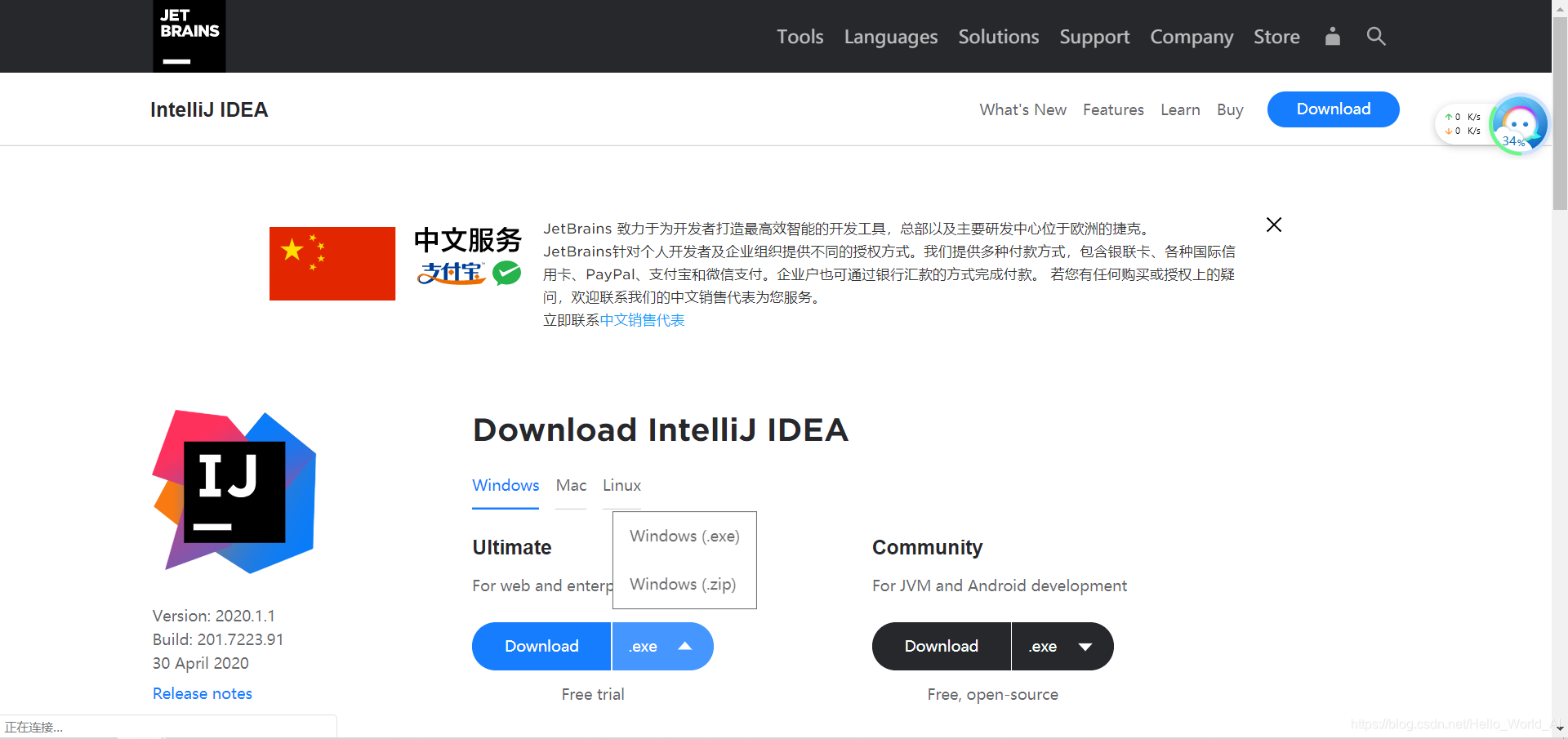Click the blue Download button in header

pos(1334,109)
